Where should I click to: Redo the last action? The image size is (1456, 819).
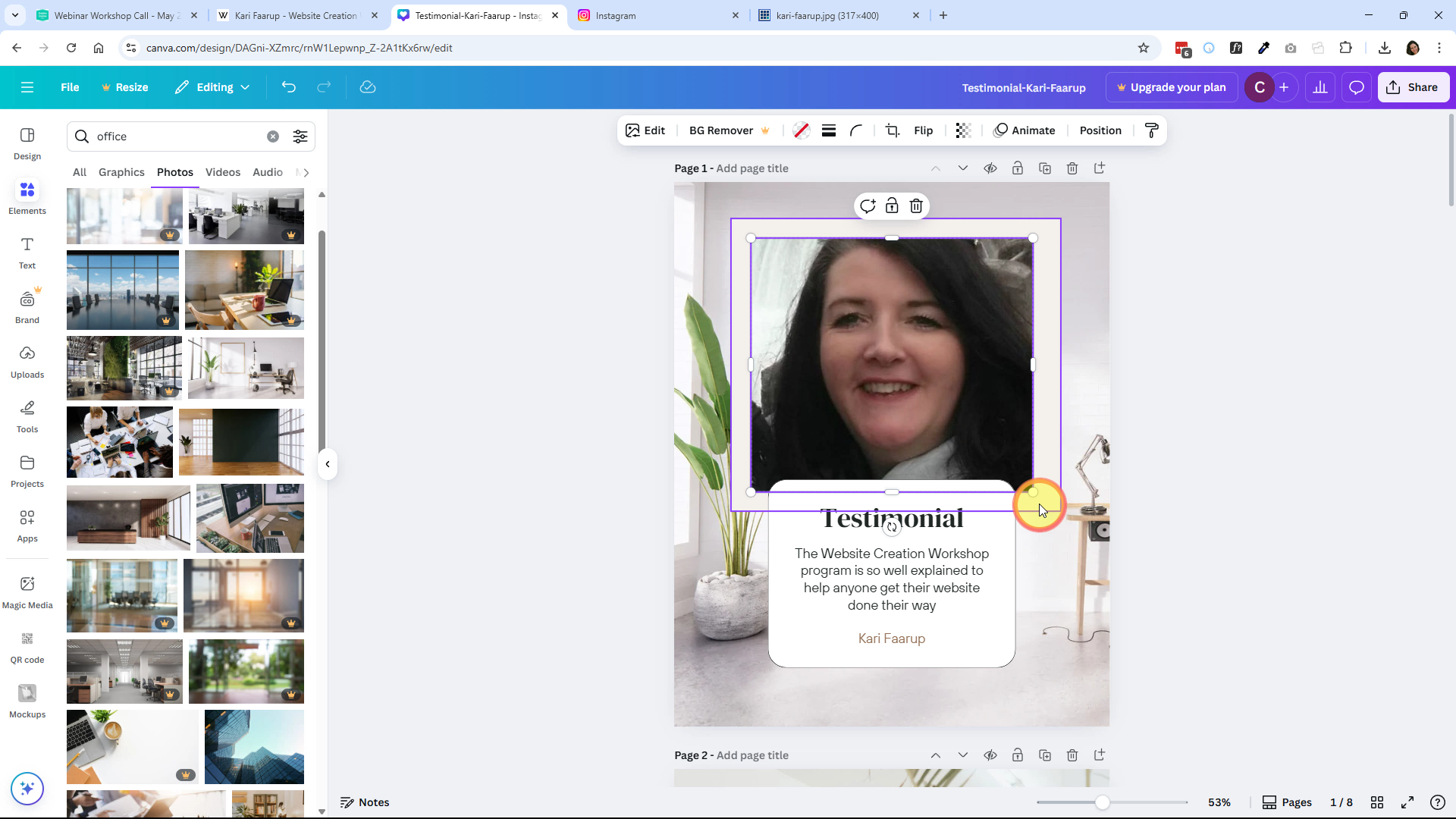(x=324, y=87)
